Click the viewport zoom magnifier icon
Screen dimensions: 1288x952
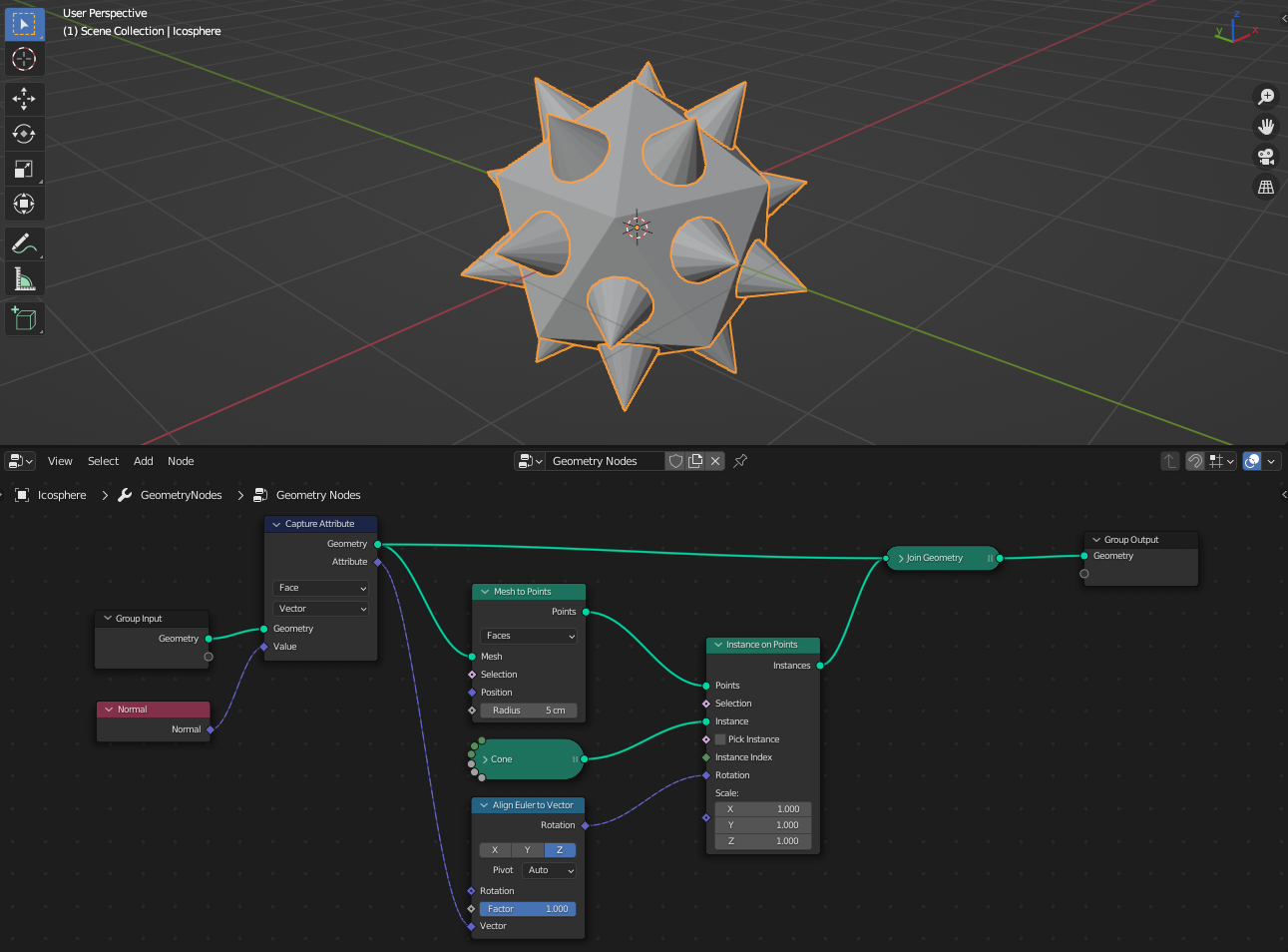click(x=1266, y=96)
